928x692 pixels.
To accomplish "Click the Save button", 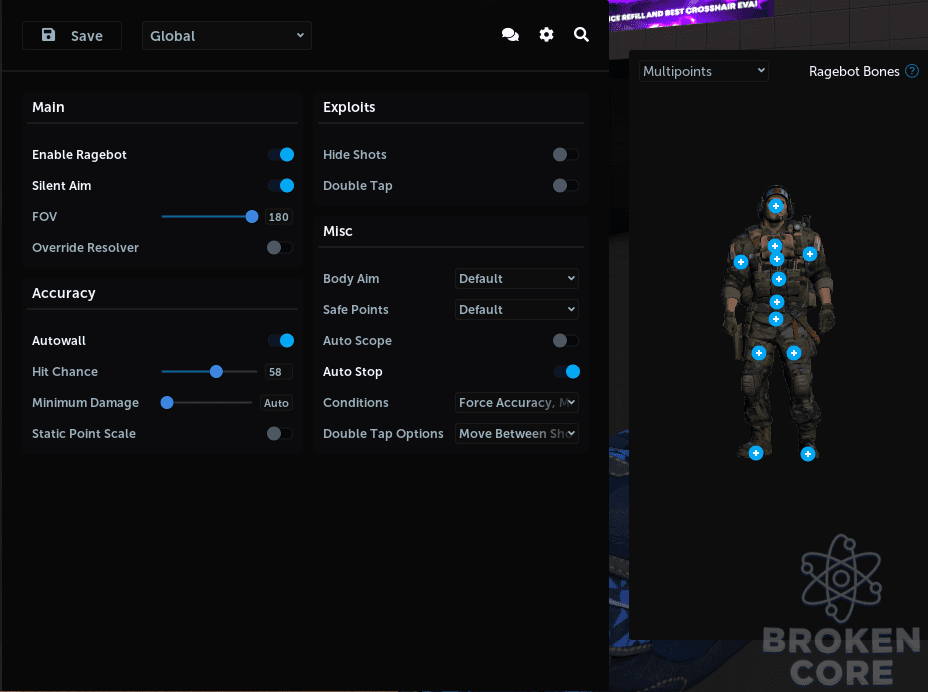I will pos(72,36).
